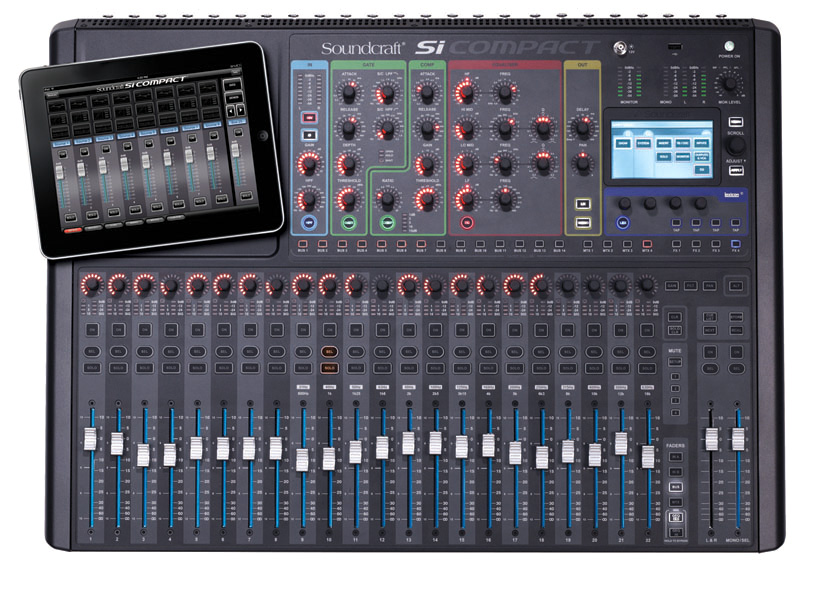Open SYSTEM on the touchscreen
Screen dimensions: 813x591
point(643,143)
